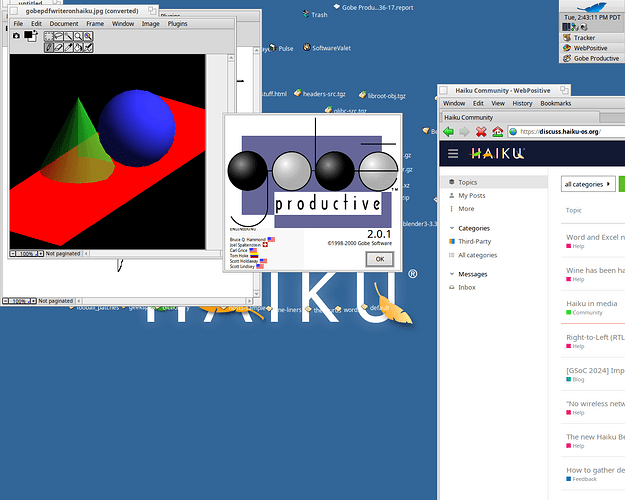Screen dimensions: 625x500
Task: Click the discuss.haiku-os.org URL field
Action: click(566, 132)
